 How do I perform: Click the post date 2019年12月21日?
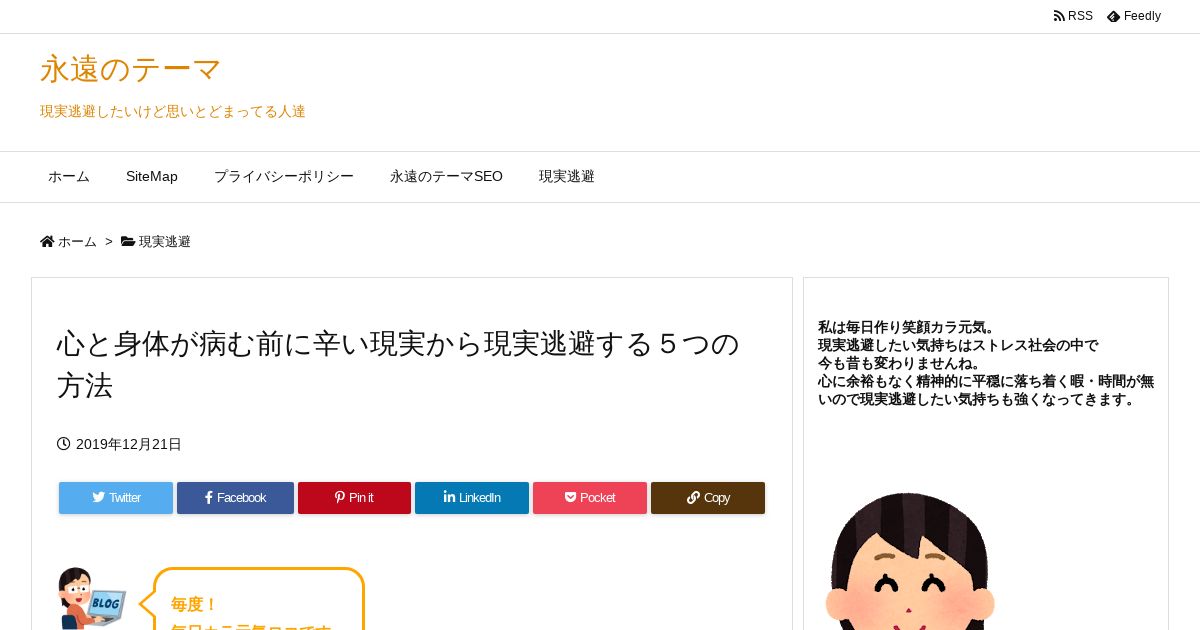[129, 444]
